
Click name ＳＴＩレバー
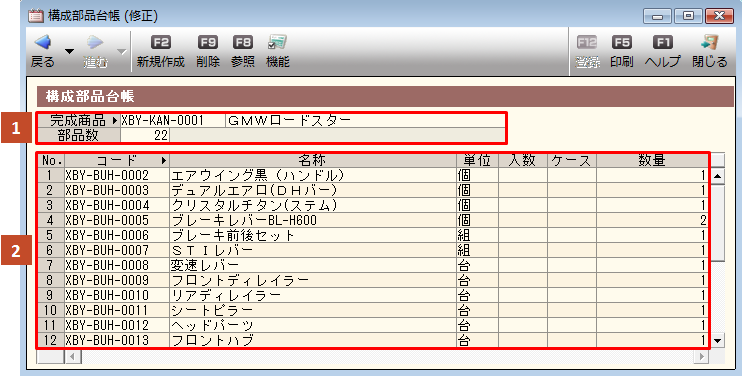[212, 250]
